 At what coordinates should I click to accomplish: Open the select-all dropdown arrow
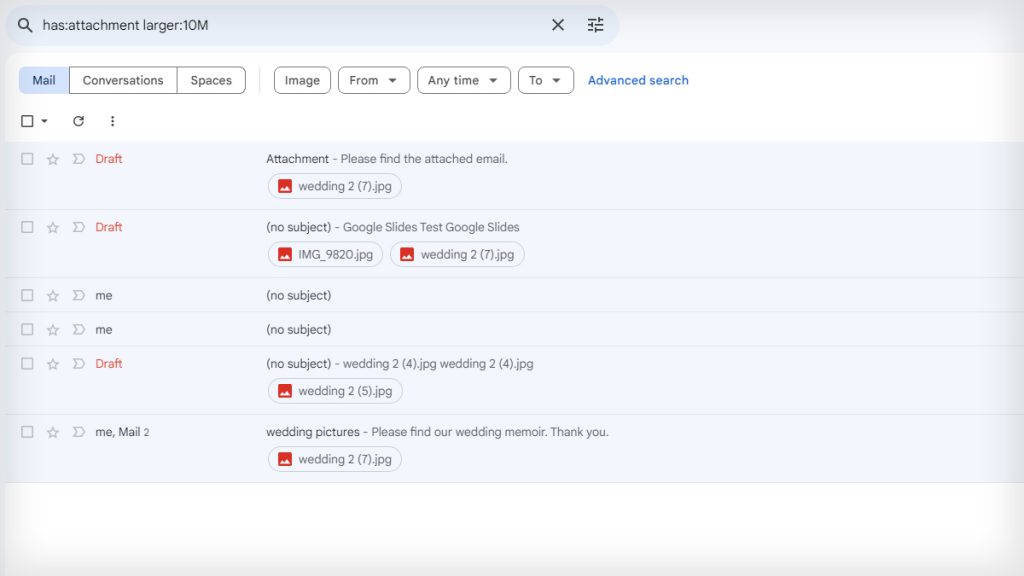click(x=42, y=120)
